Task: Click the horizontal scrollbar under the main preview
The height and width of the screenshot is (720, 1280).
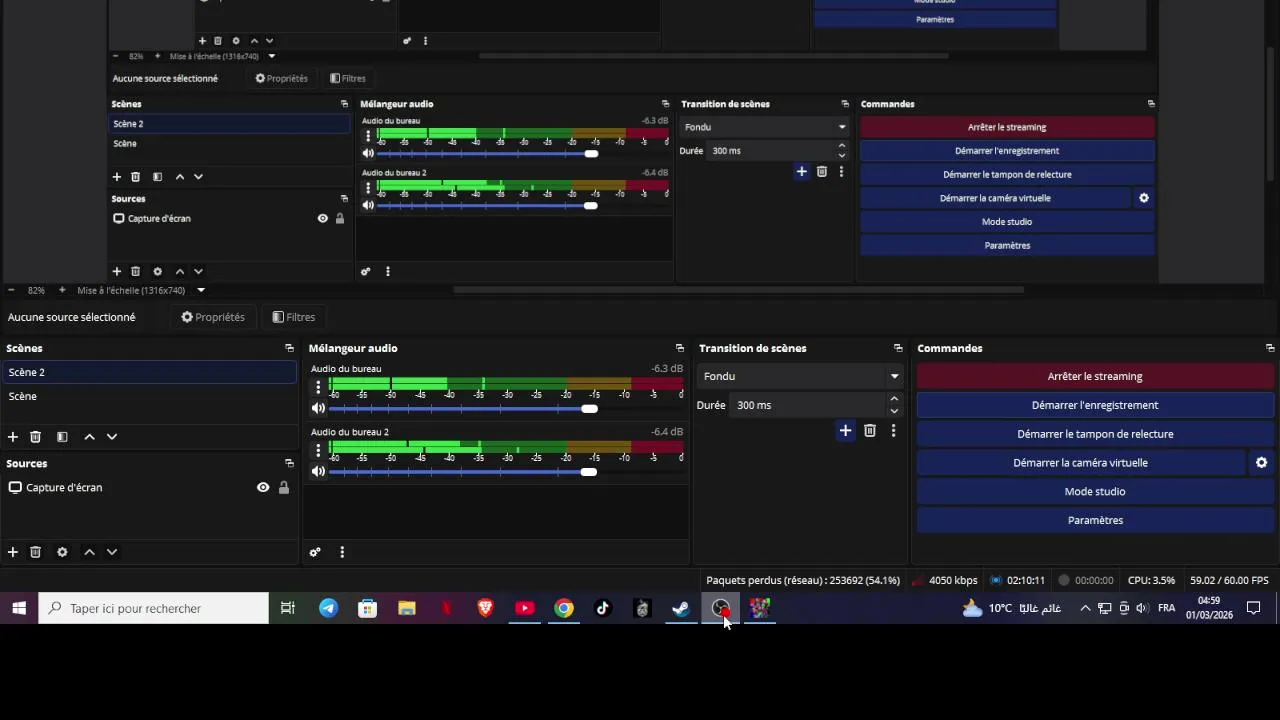Action: coord(738,290)
